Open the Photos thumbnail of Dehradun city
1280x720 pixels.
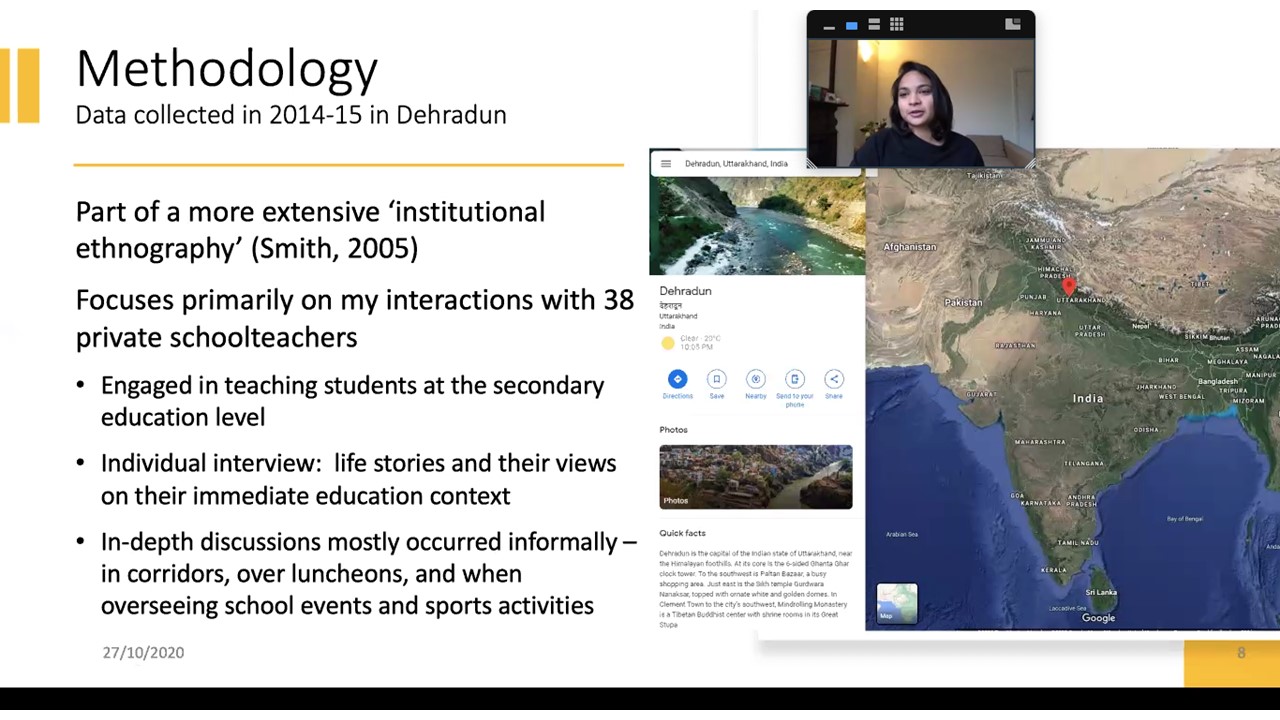756,477
